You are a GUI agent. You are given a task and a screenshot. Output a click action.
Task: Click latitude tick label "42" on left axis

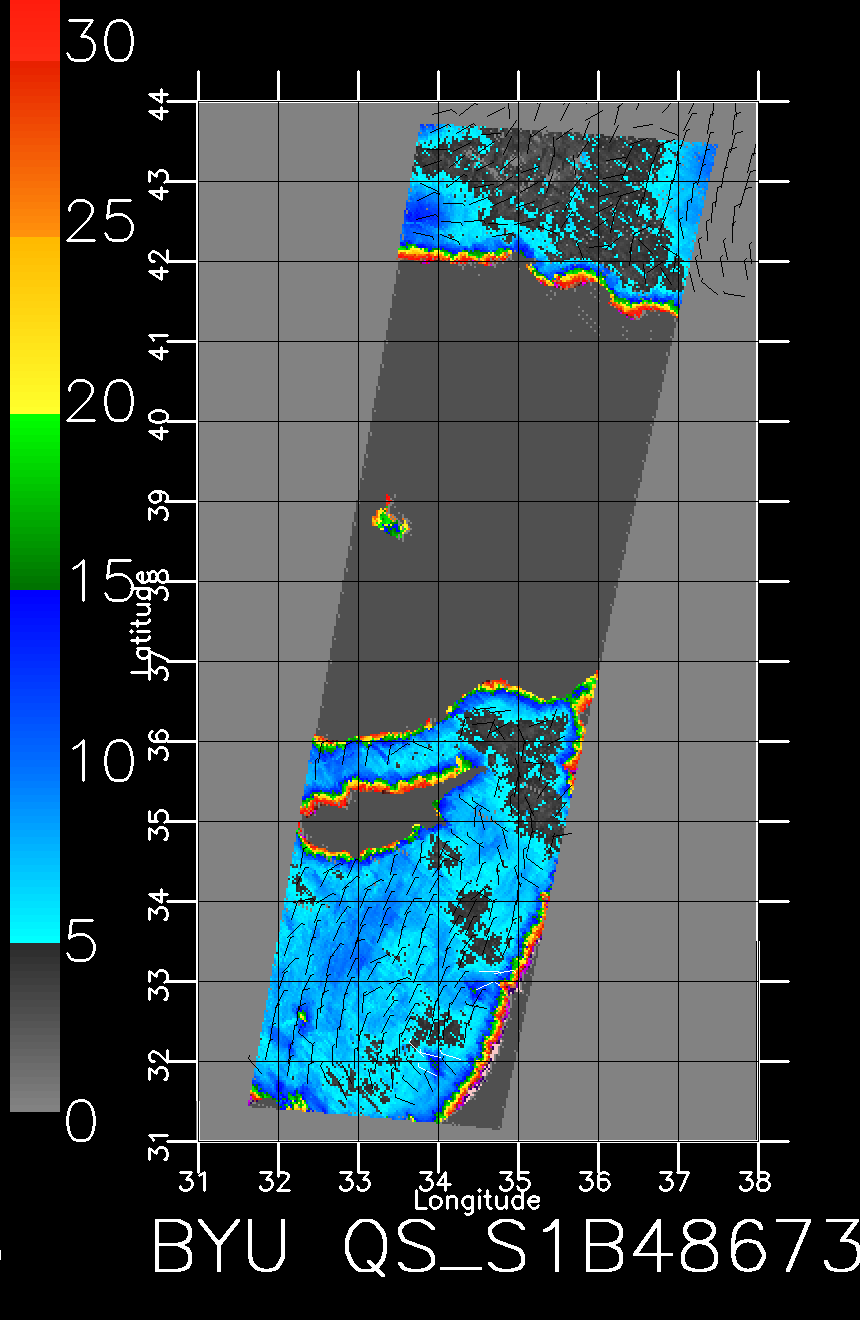pos(158,263)
